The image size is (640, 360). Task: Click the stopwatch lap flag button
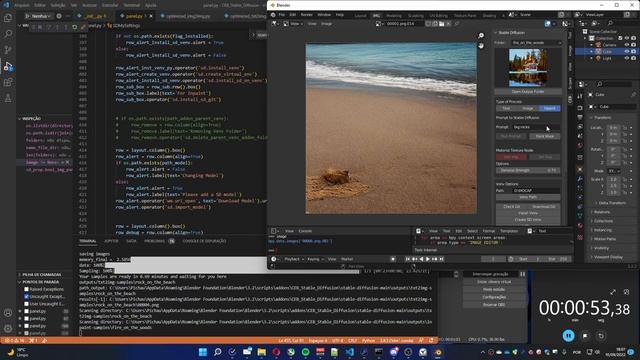585,336
